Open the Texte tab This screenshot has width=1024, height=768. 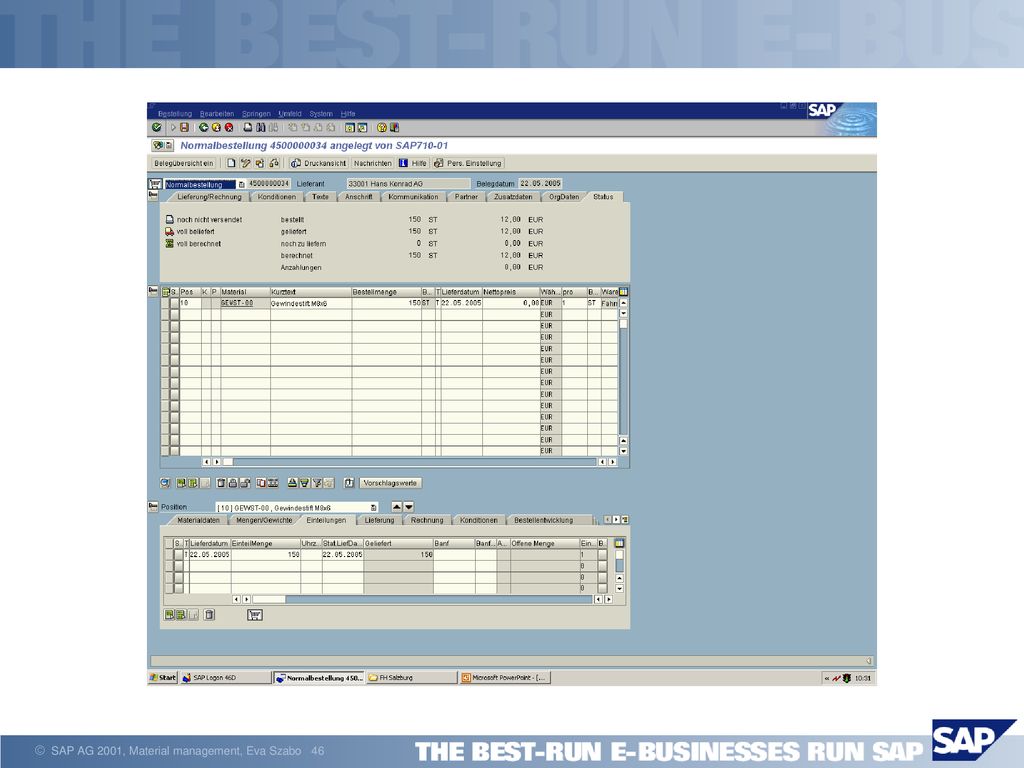(x=320, y=197)
